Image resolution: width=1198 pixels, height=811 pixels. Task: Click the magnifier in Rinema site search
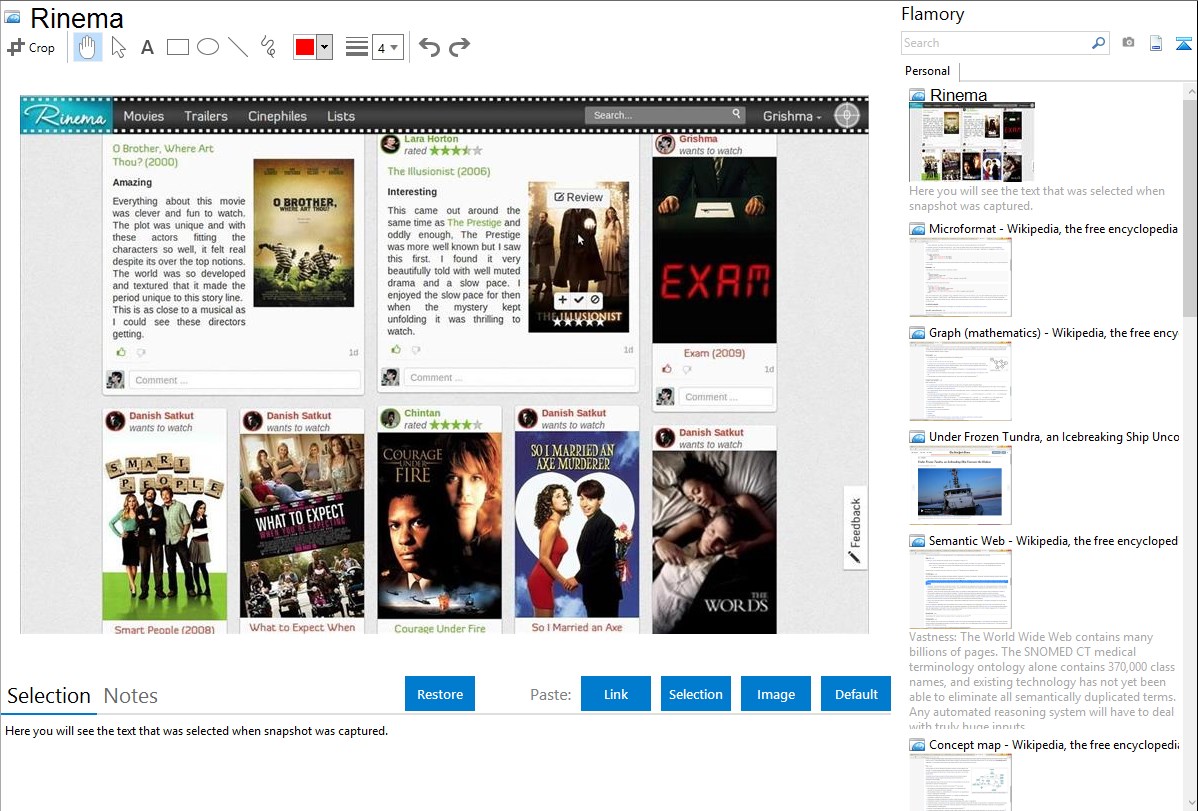[x=737, y=114]
